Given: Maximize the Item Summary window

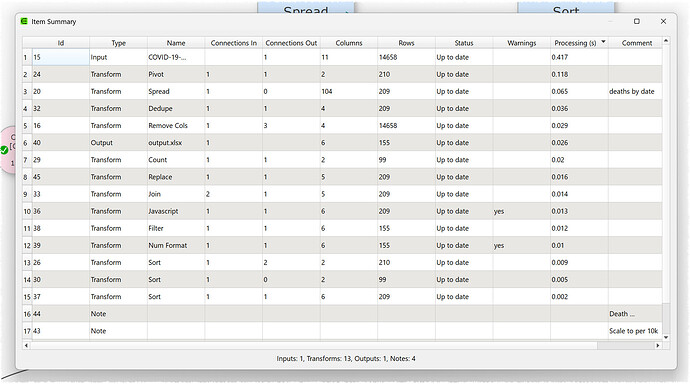Looking at the screenshot, I should [x=636, y=21].
